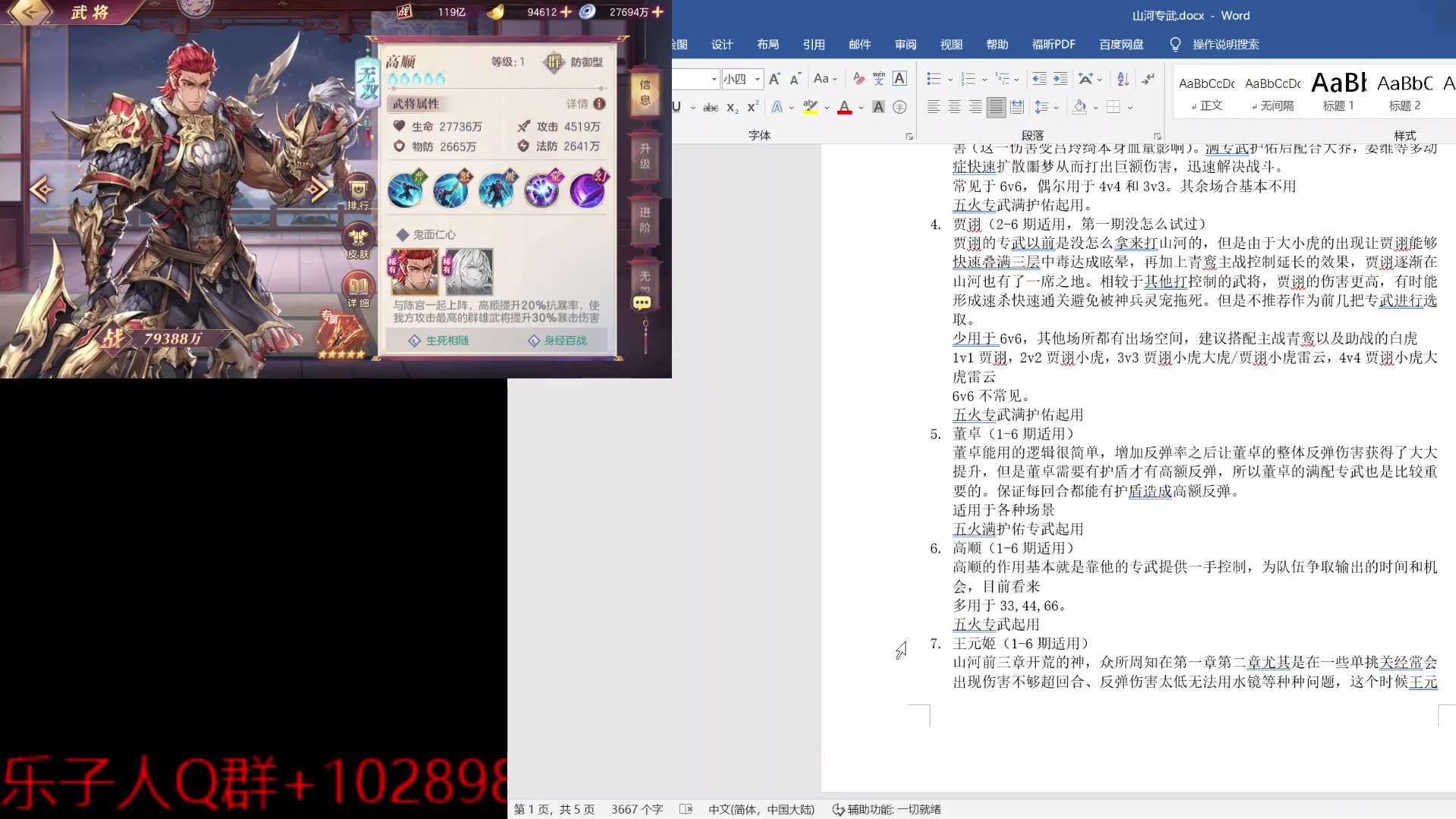The height and width of the screenshot is (819, 1456).
Task: Toggle strikethrough formatting
Action: coord(711,108)
